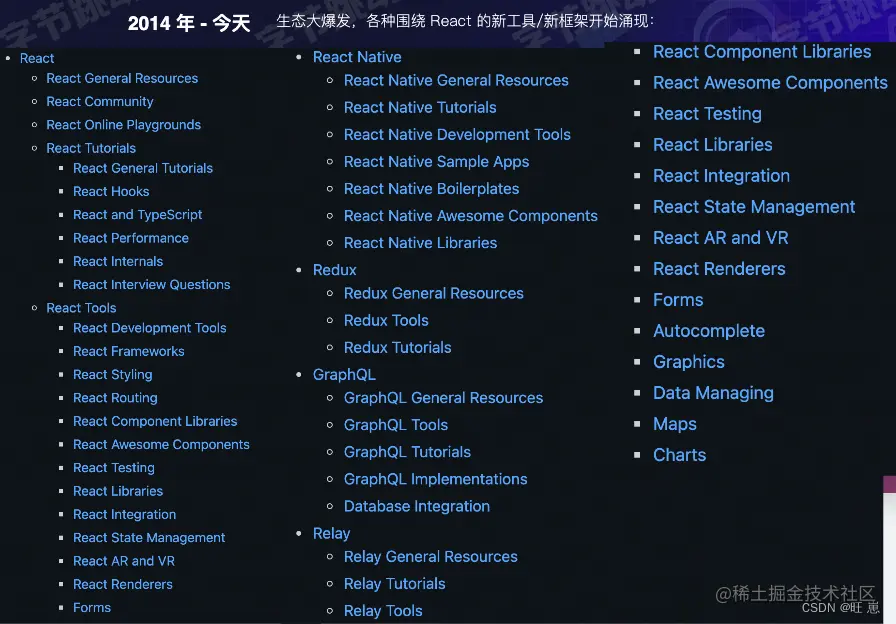Select the Maps link

pyautogui.click(x=675, y=425)
